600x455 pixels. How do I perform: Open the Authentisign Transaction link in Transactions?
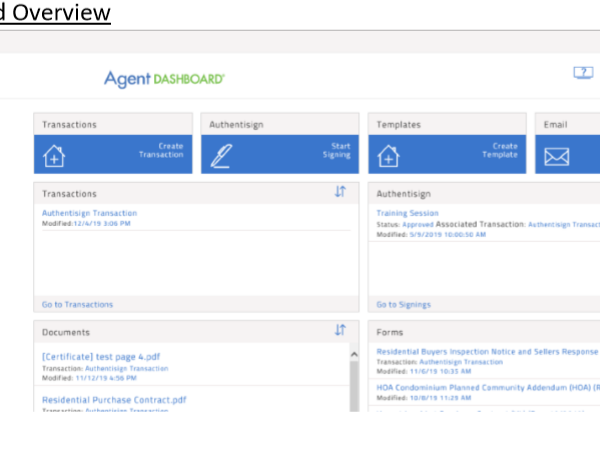(89, 213)
